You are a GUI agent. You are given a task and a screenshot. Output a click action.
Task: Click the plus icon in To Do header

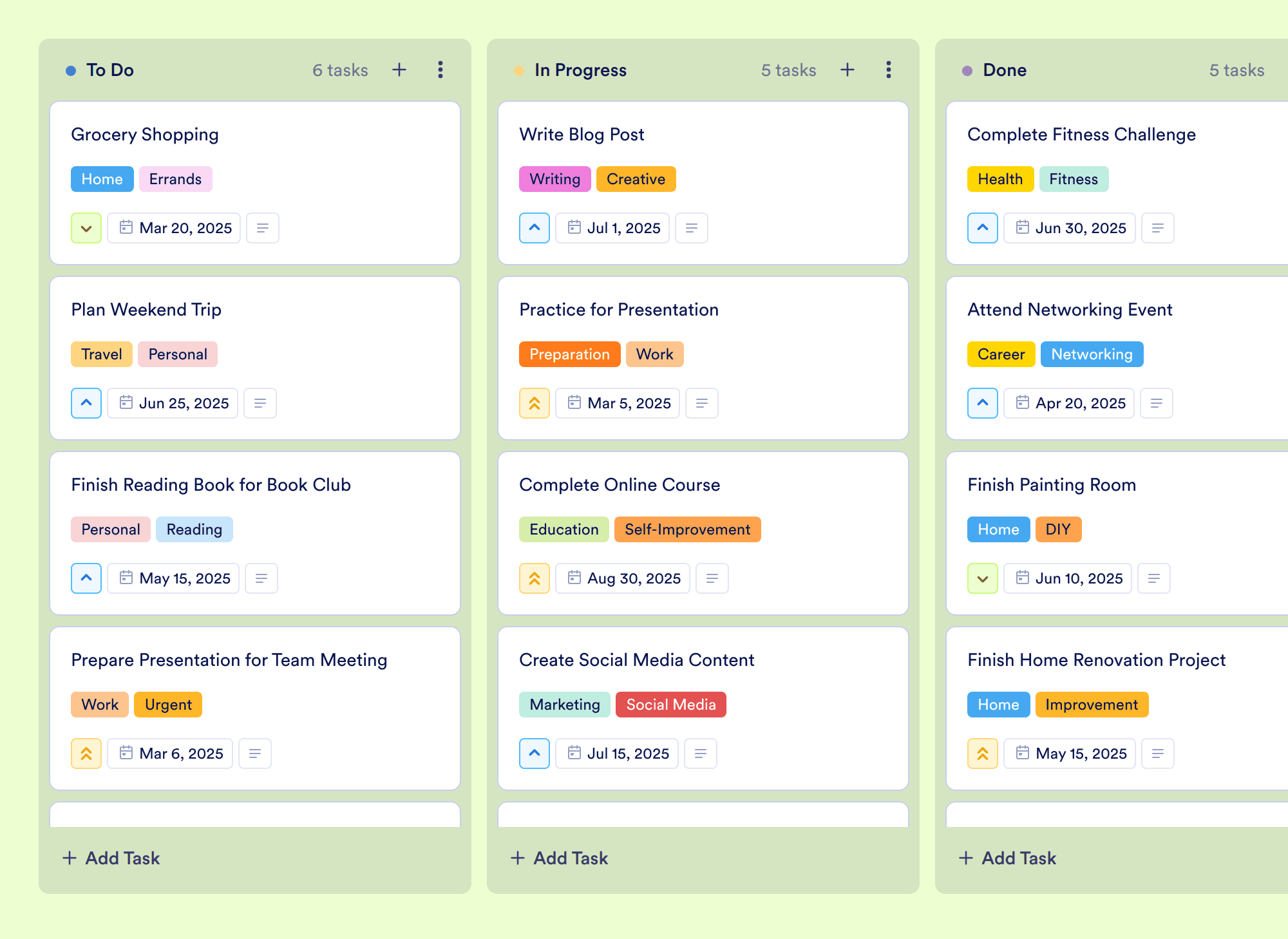tap(399, 70)
